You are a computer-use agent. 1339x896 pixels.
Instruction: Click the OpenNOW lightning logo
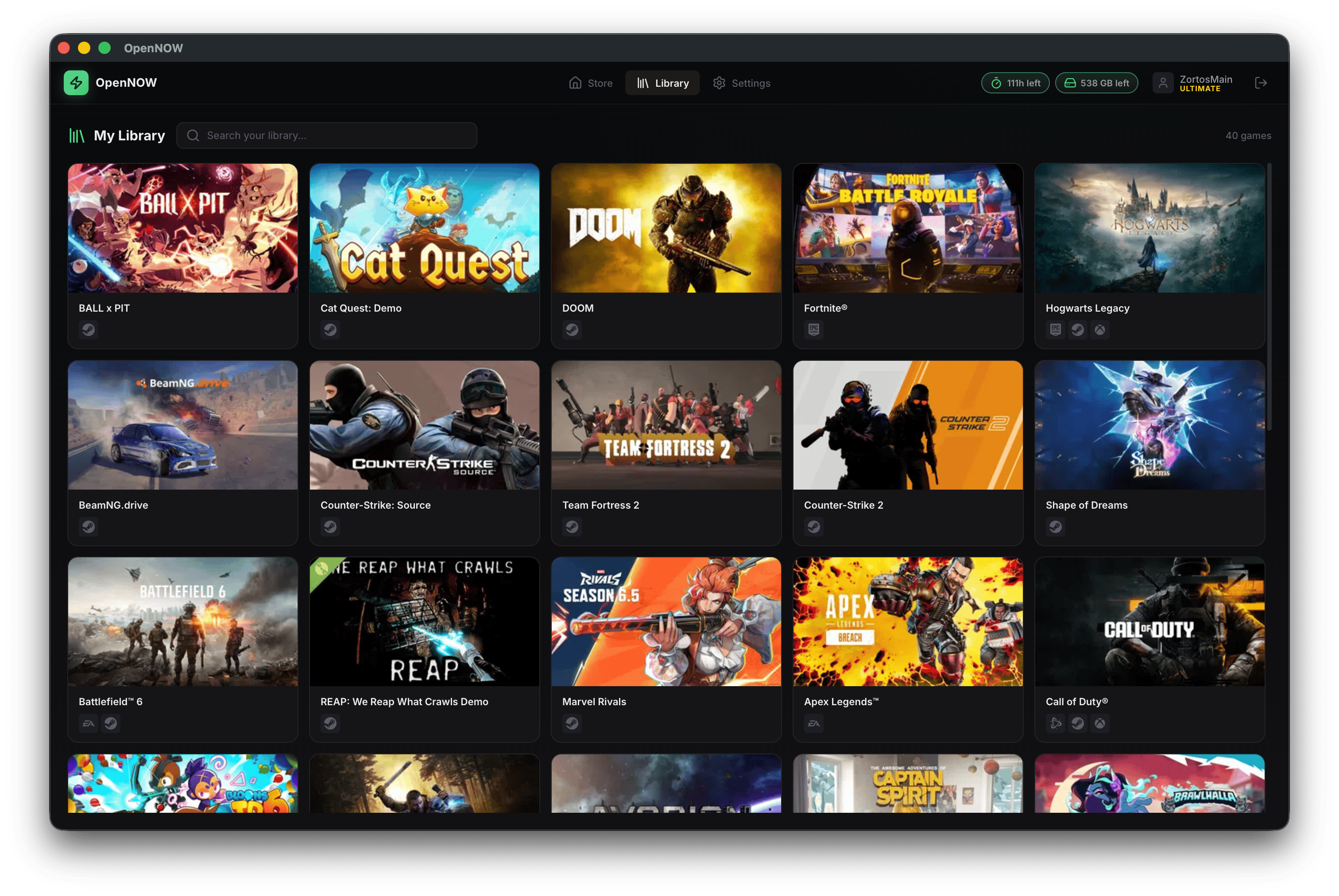76,82
